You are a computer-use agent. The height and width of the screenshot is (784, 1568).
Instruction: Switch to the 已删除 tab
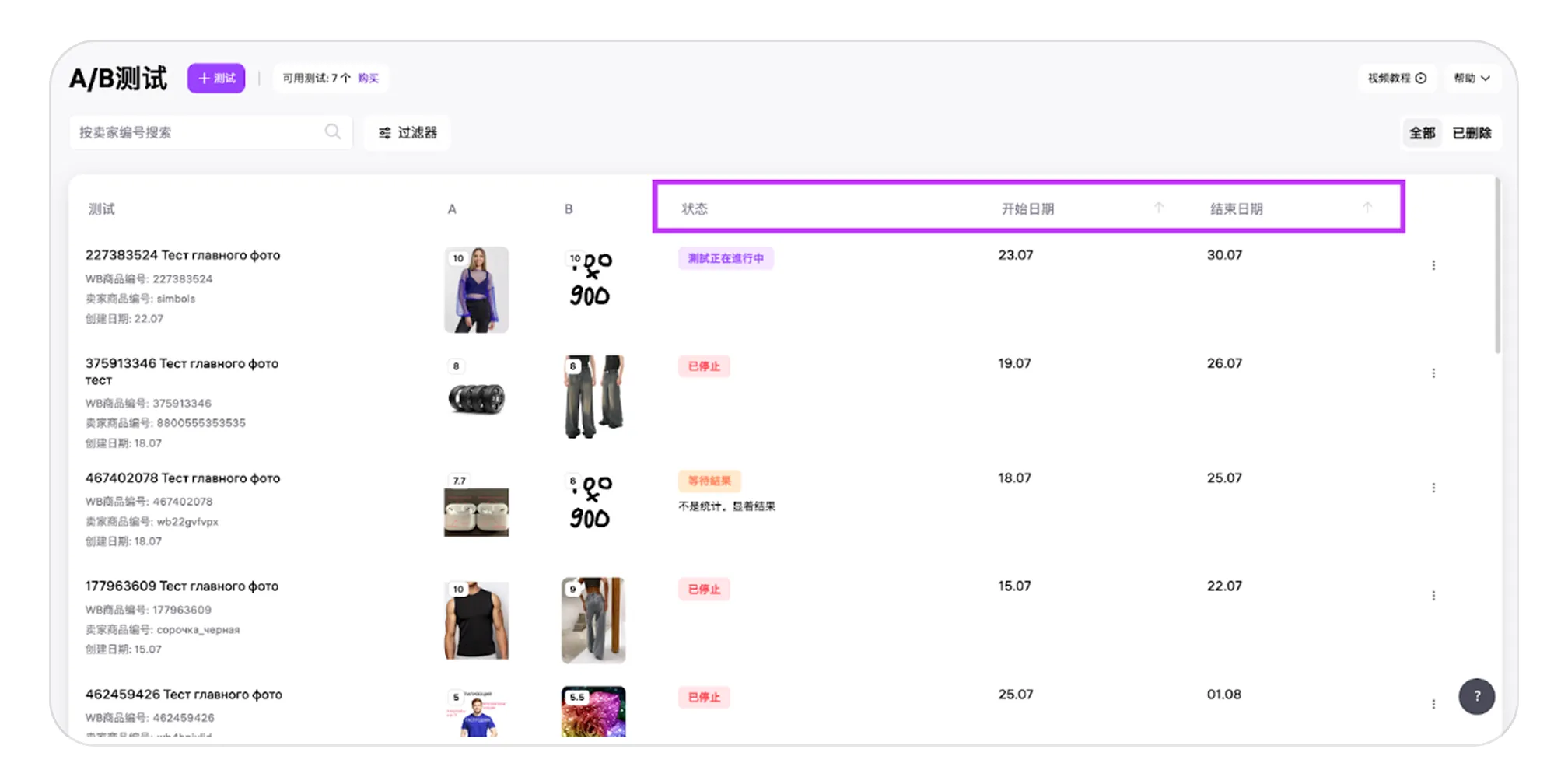[x=1472, y=133]
